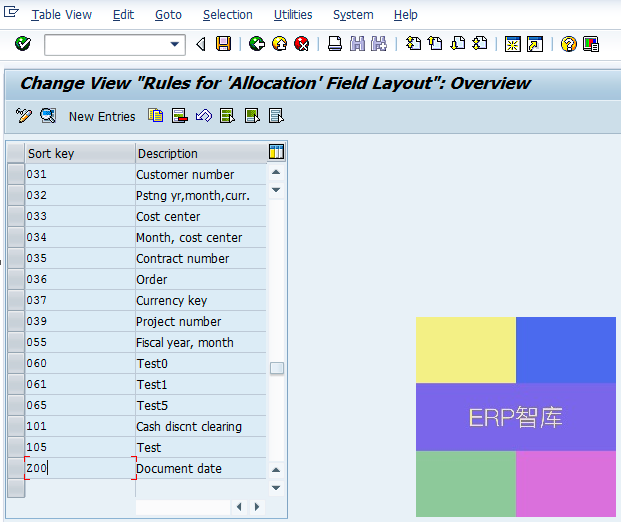The image size is (621, 522).
Task: Select the row for sort key 101
Action: coord(16,426)
